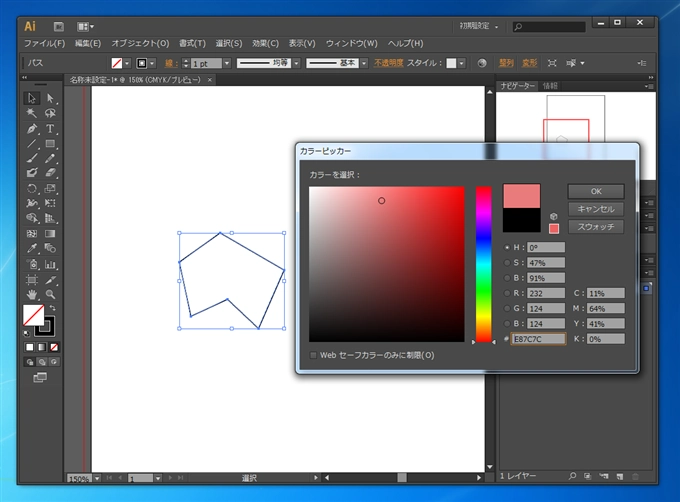680x502 pixels.
Task: Open the graphic style (スタイル) dropdown
Action: tap(462, 63)
